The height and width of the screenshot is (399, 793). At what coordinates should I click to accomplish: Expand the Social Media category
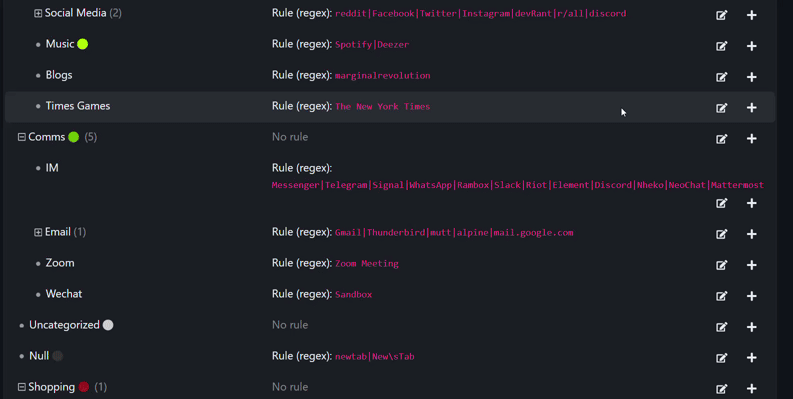(x=38, y=14)
